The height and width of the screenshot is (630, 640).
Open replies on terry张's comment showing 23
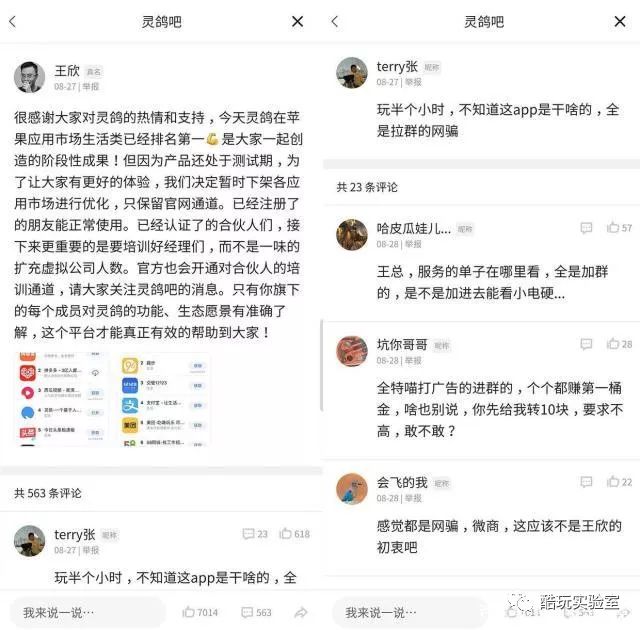(x=255, y=534)
